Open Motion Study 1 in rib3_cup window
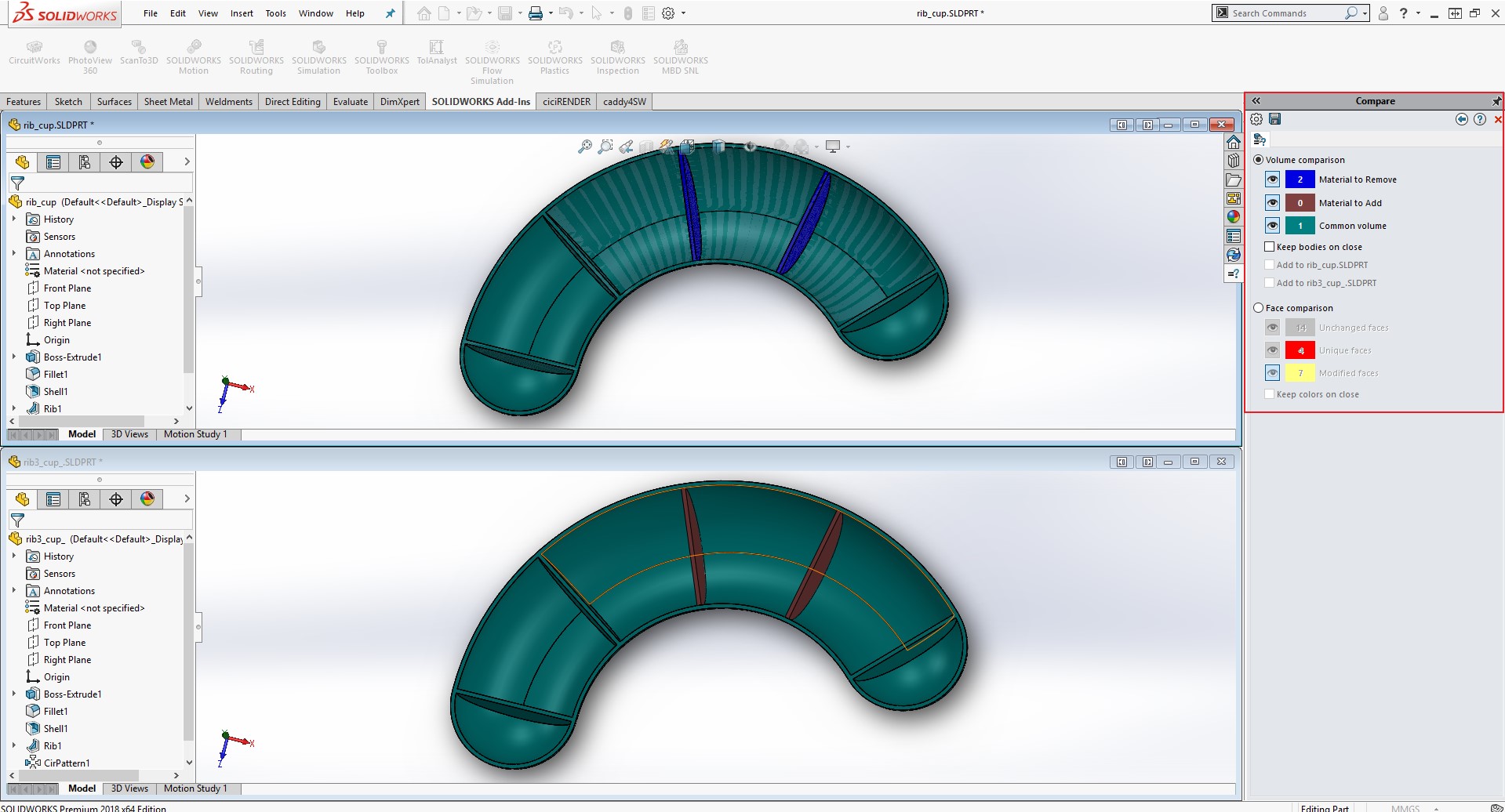The height and width of the screenshot is (812, 1505). 195,788
